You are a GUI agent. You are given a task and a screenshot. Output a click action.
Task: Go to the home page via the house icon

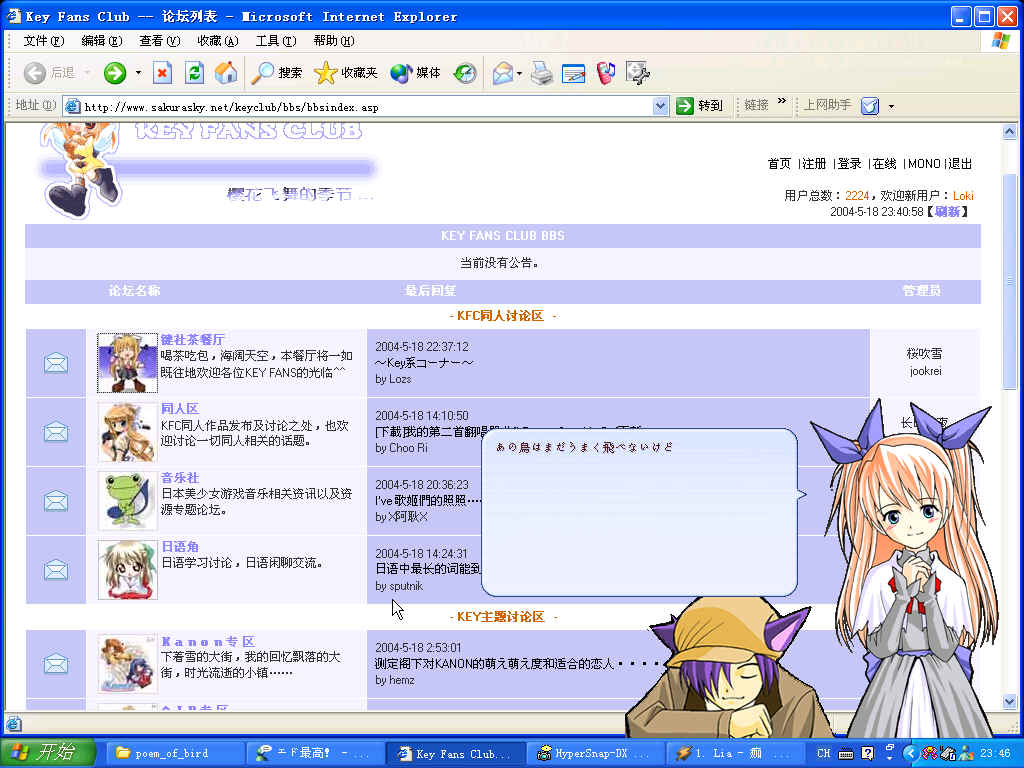226,72
